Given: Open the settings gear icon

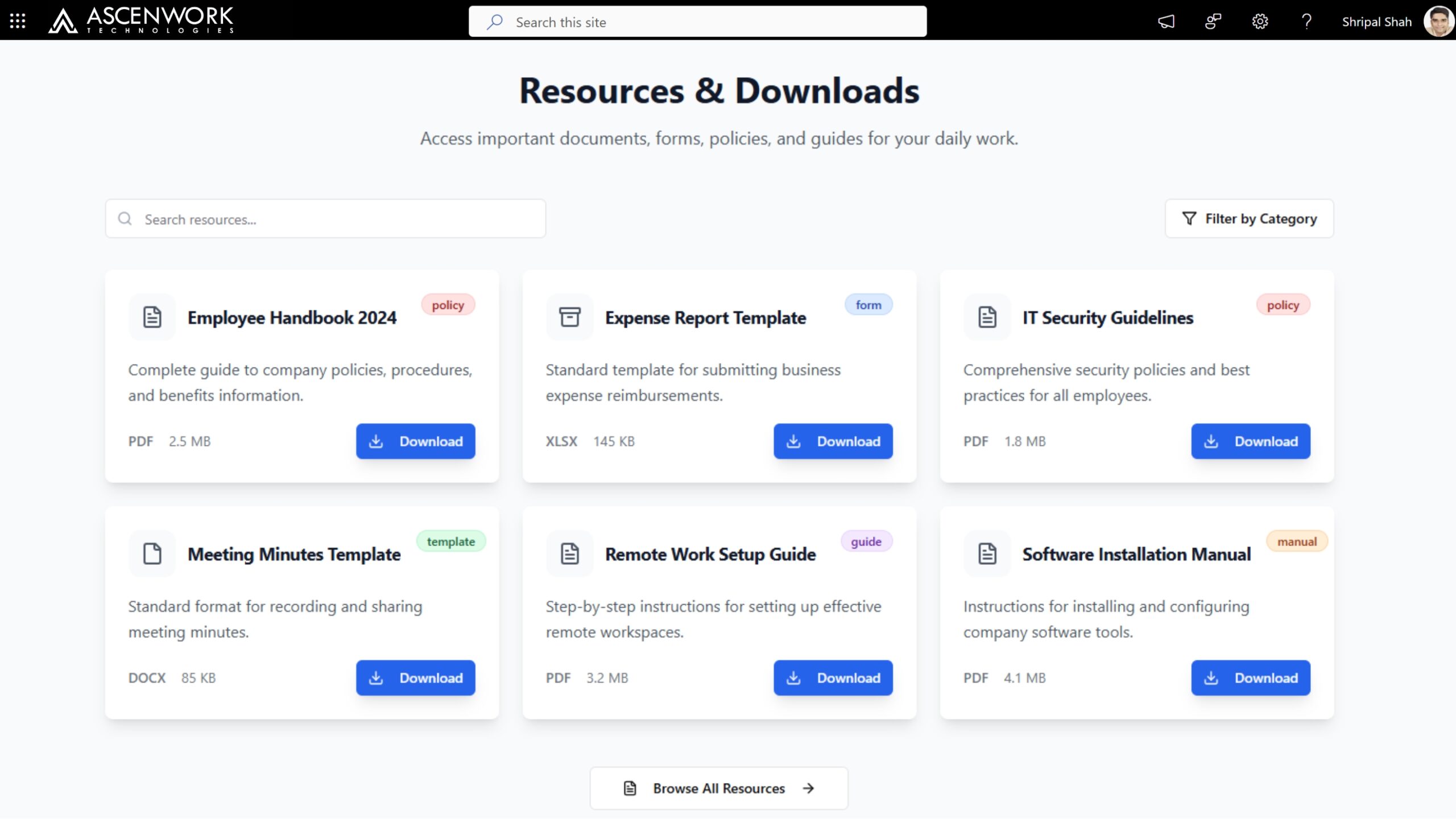Looking at the screenshot, I should tap(1260, 22).
